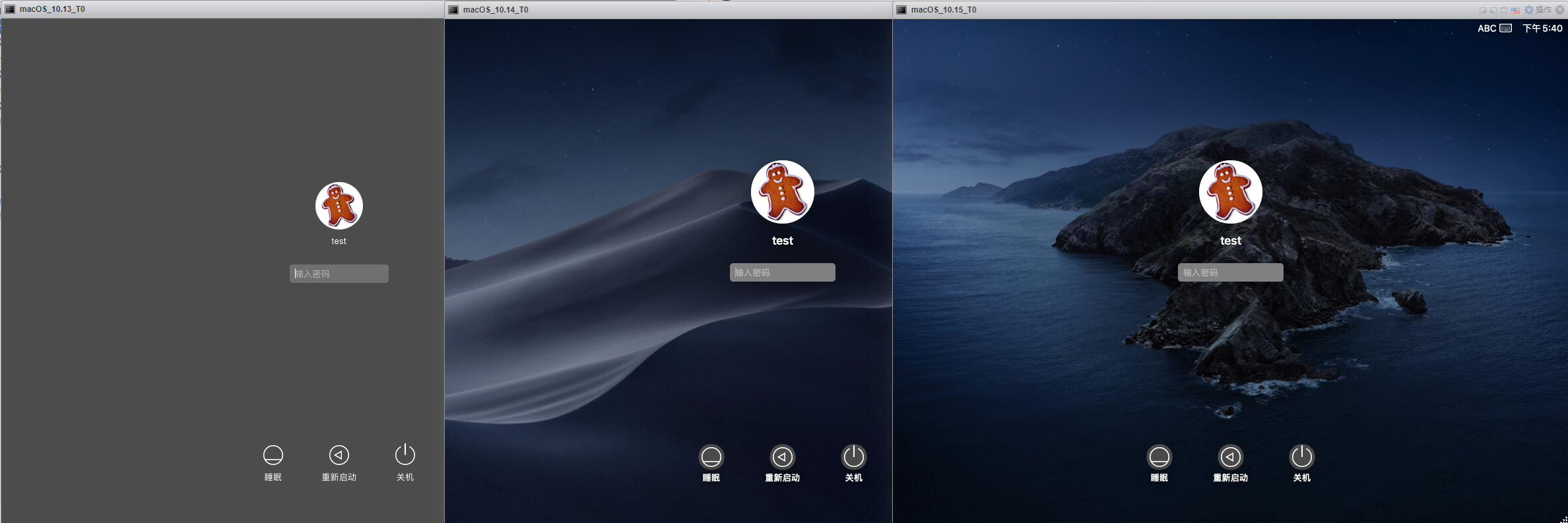Click monitor icon beside macOS_10.13_T0 title
Image resolution: width=1568 pixels, height=523 pixels.
tap(10, 9)
